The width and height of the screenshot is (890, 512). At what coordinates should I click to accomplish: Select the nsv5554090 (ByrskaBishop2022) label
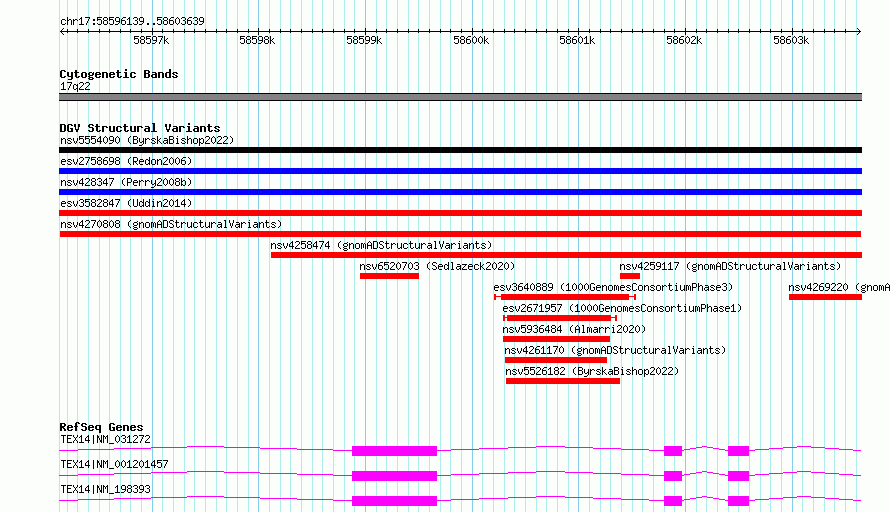147,140
